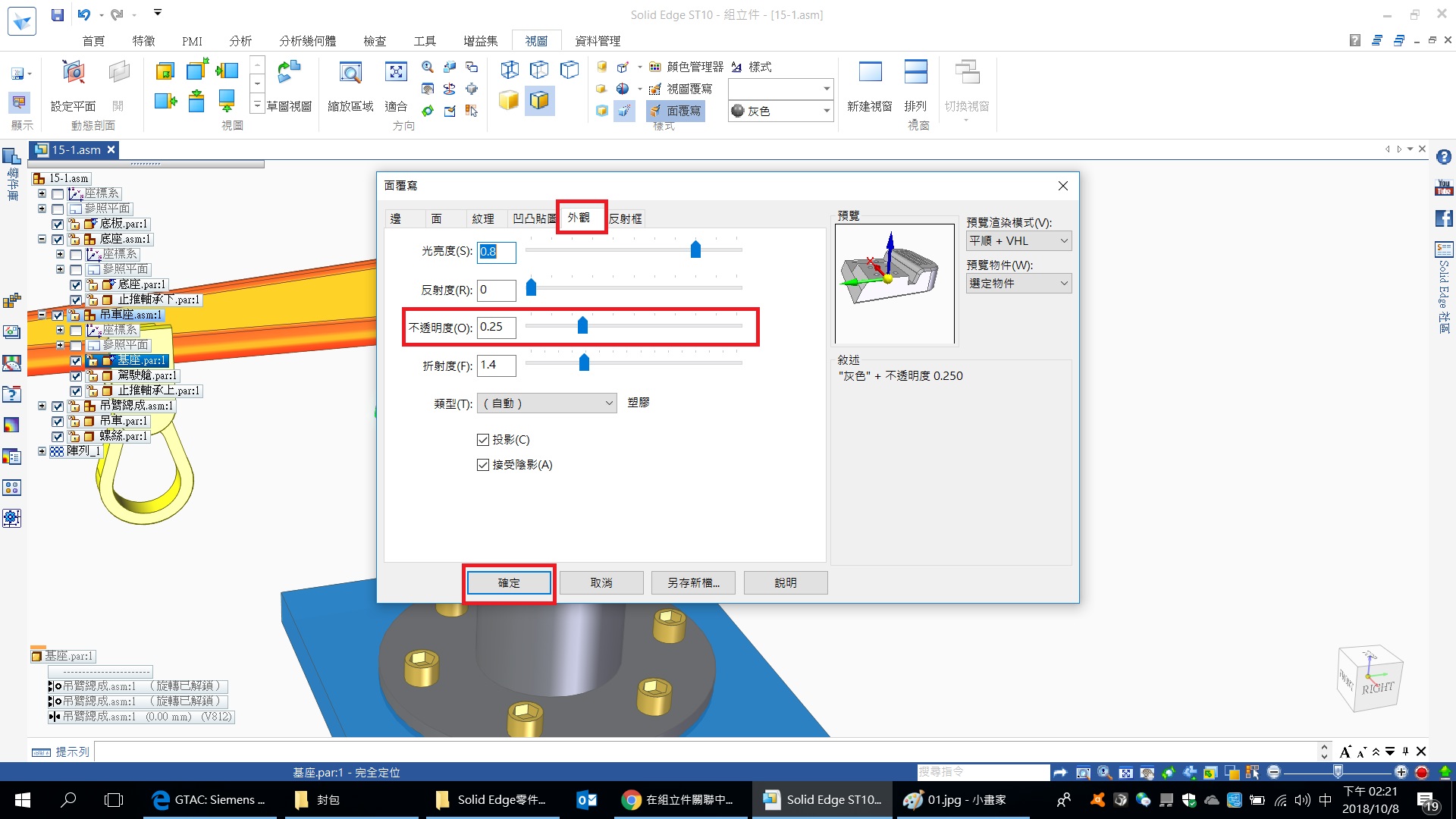Image resolution: width=1456 pixels, height=819 pixels.
Task: Open the 類型(T) dropdown
Action: point(547,403)
